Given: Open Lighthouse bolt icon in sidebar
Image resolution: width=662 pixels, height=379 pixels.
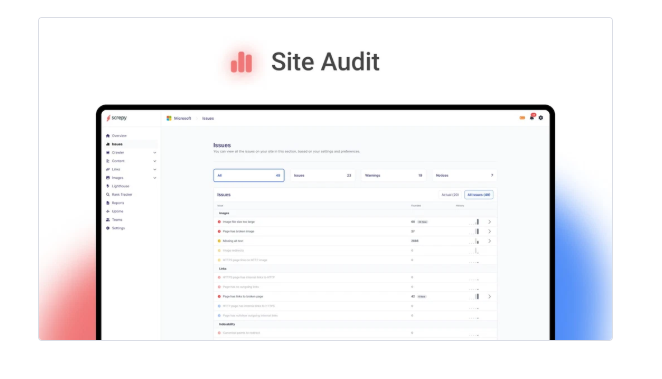Looking at the screenshot, I should coord(108,186).
